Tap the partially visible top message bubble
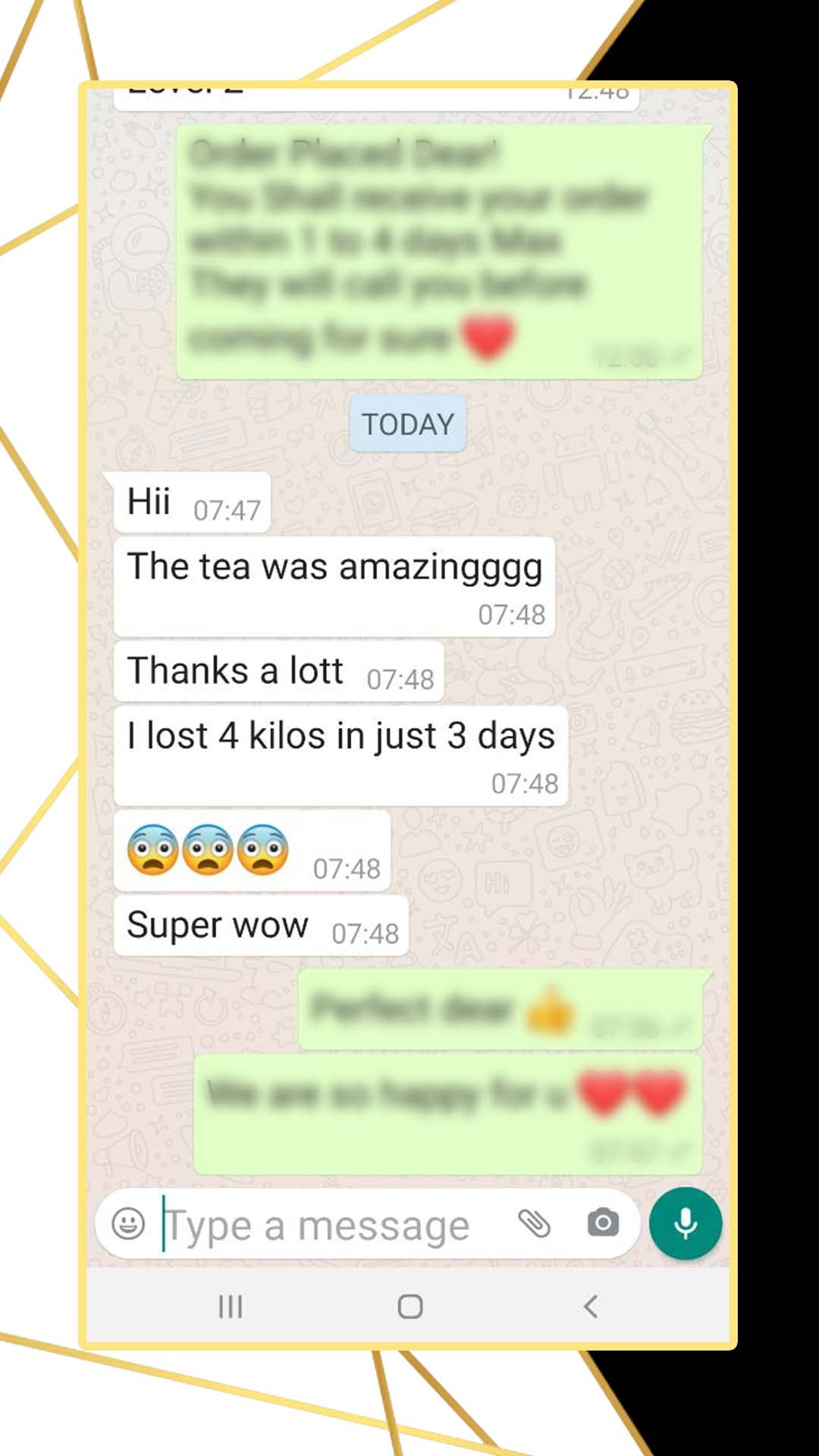The image size is (819, 1456). (376, 96)
